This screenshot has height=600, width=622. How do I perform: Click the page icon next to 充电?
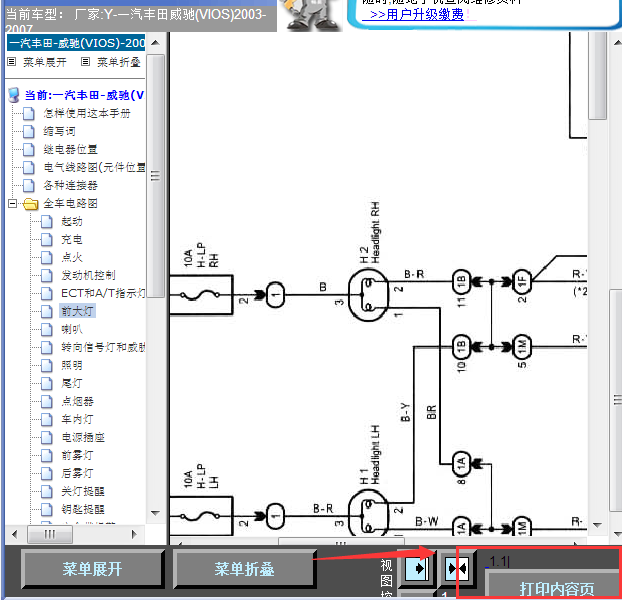47,239
